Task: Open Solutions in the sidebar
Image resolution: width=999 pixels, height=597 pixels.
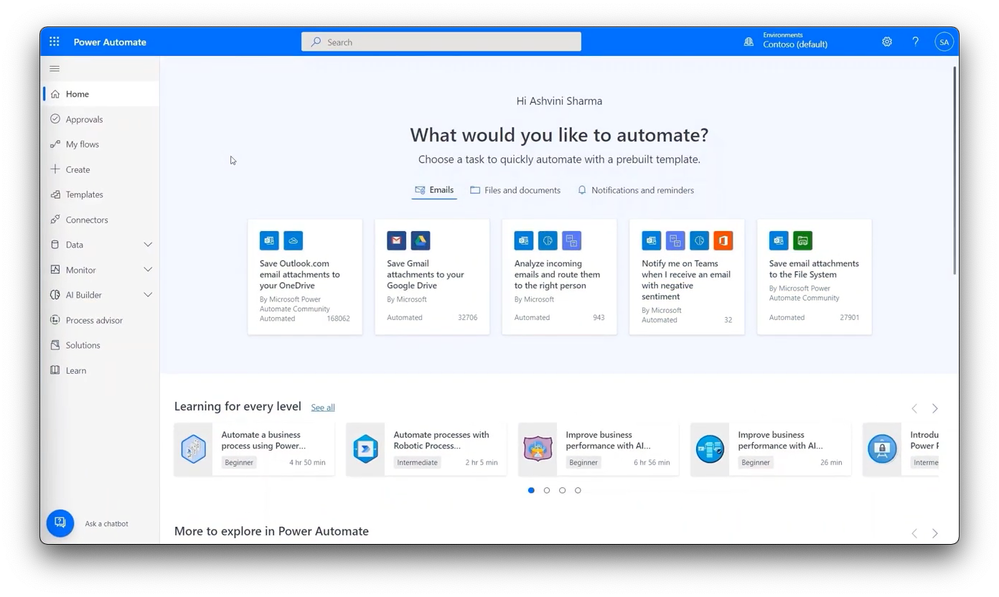Action: pyautogui.click(x=101, y=345)
